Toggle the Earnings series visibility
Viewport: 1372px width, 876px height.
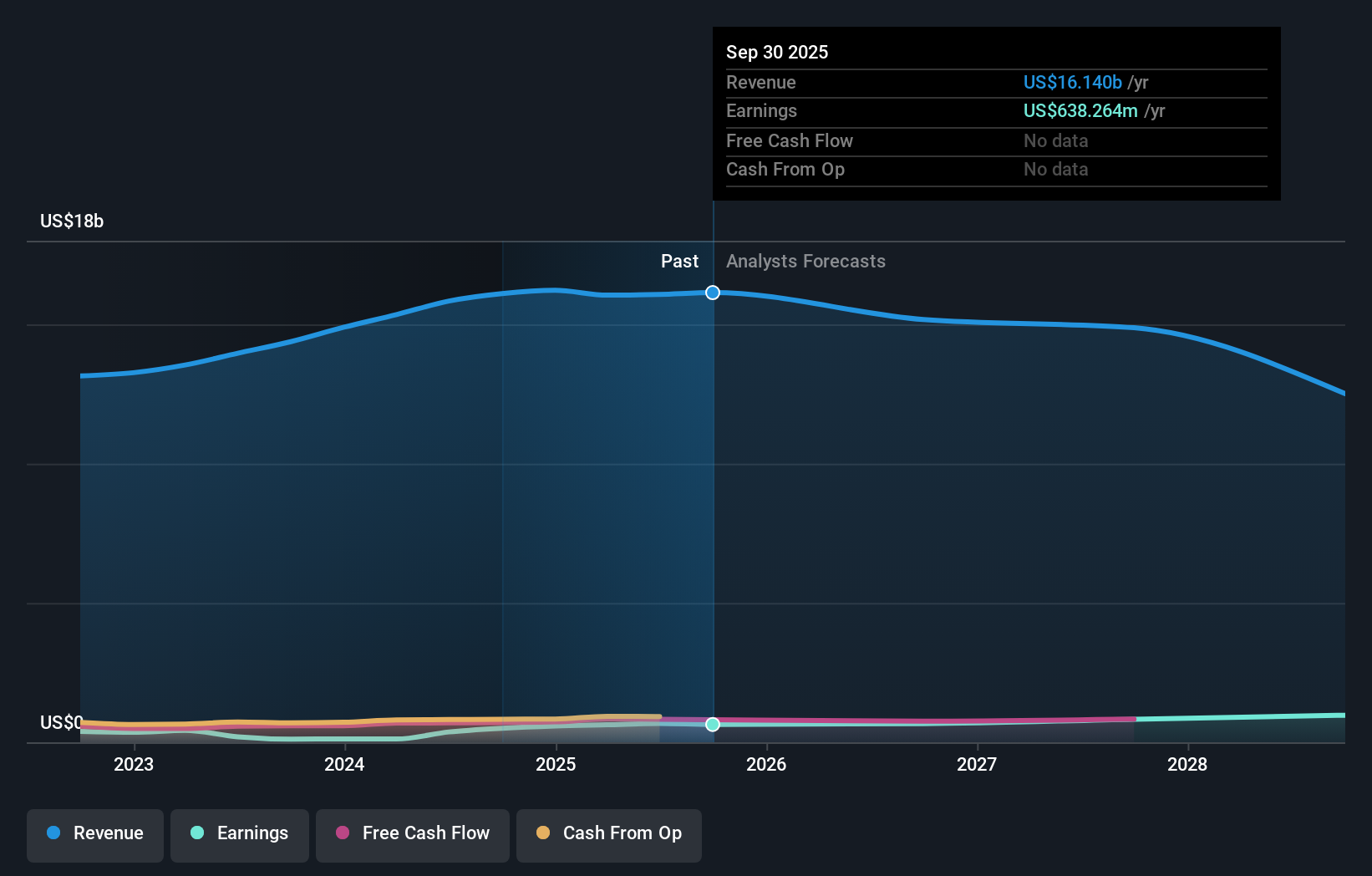coord(240,834)
